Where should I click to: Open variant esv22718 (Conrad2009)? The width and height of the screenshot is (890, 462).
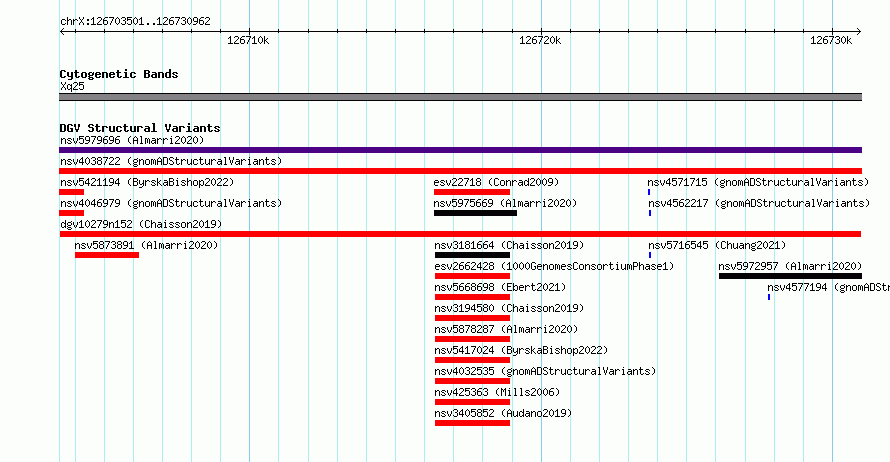[x=496, y=182]
